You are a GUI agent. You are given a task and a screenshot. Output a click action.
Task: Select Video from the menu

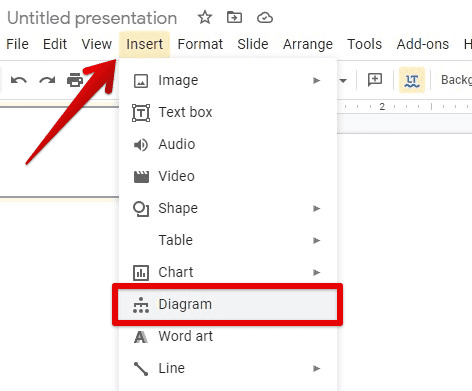click(x=228, y=176)
